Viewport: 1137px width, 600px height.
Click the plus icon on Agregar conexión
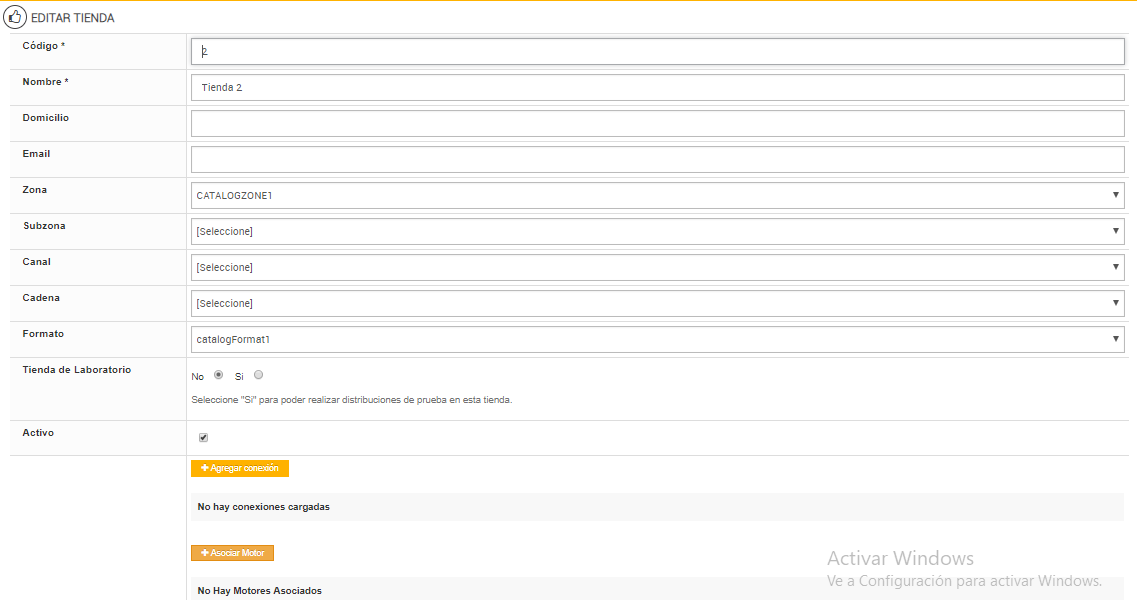(205, 468)
